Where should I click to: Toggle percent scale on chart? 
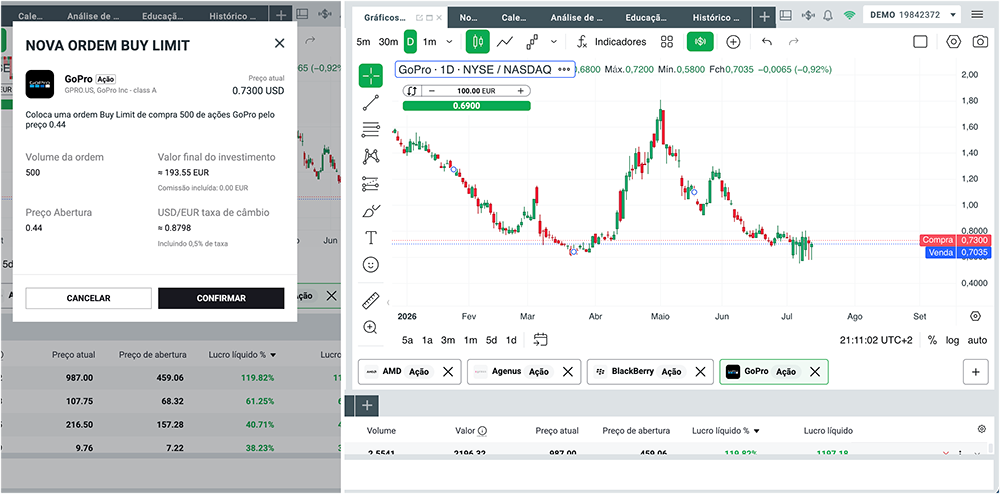pos(932,340)
